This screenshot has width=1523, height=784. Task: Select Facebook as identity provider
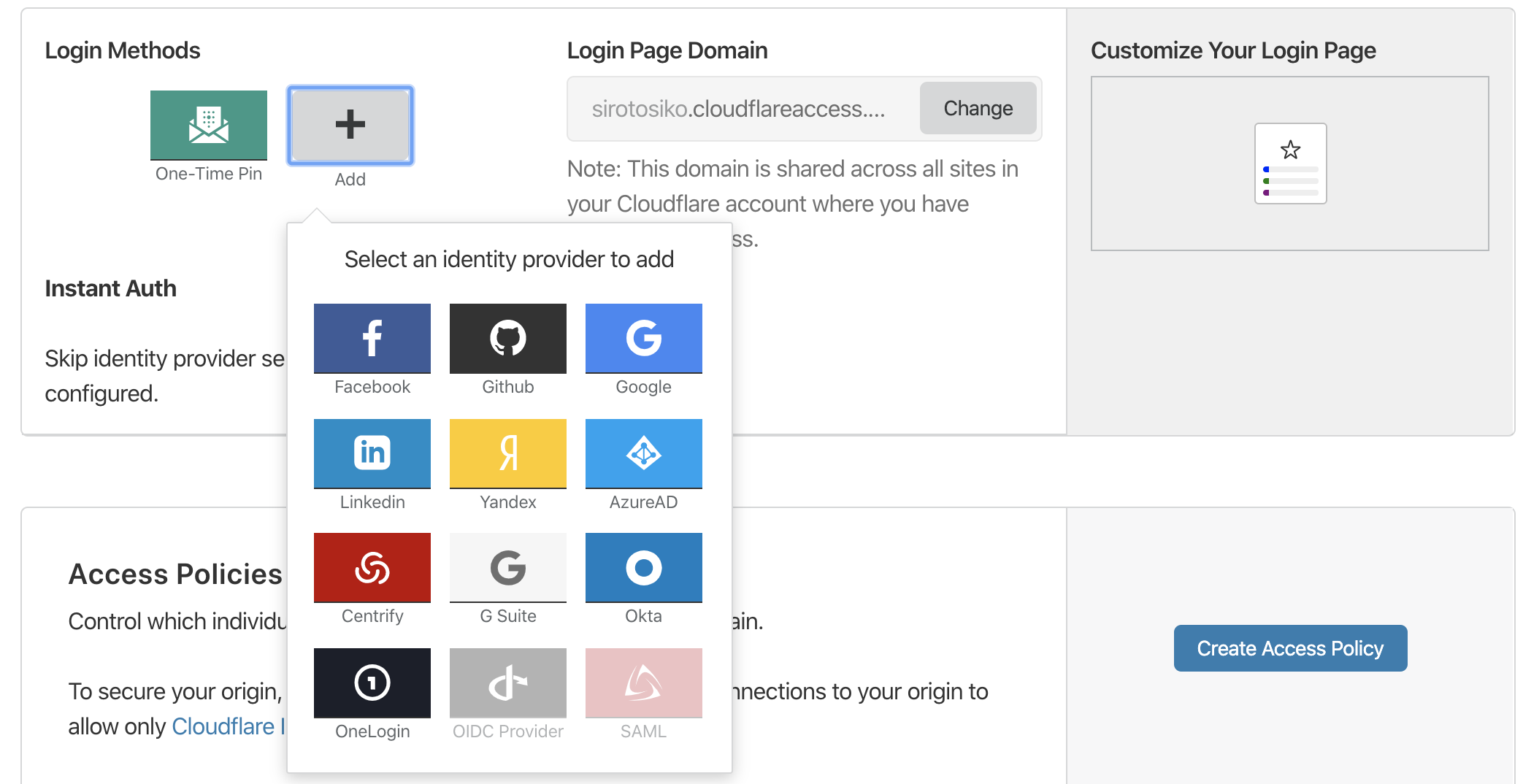[x=372, y=339]
